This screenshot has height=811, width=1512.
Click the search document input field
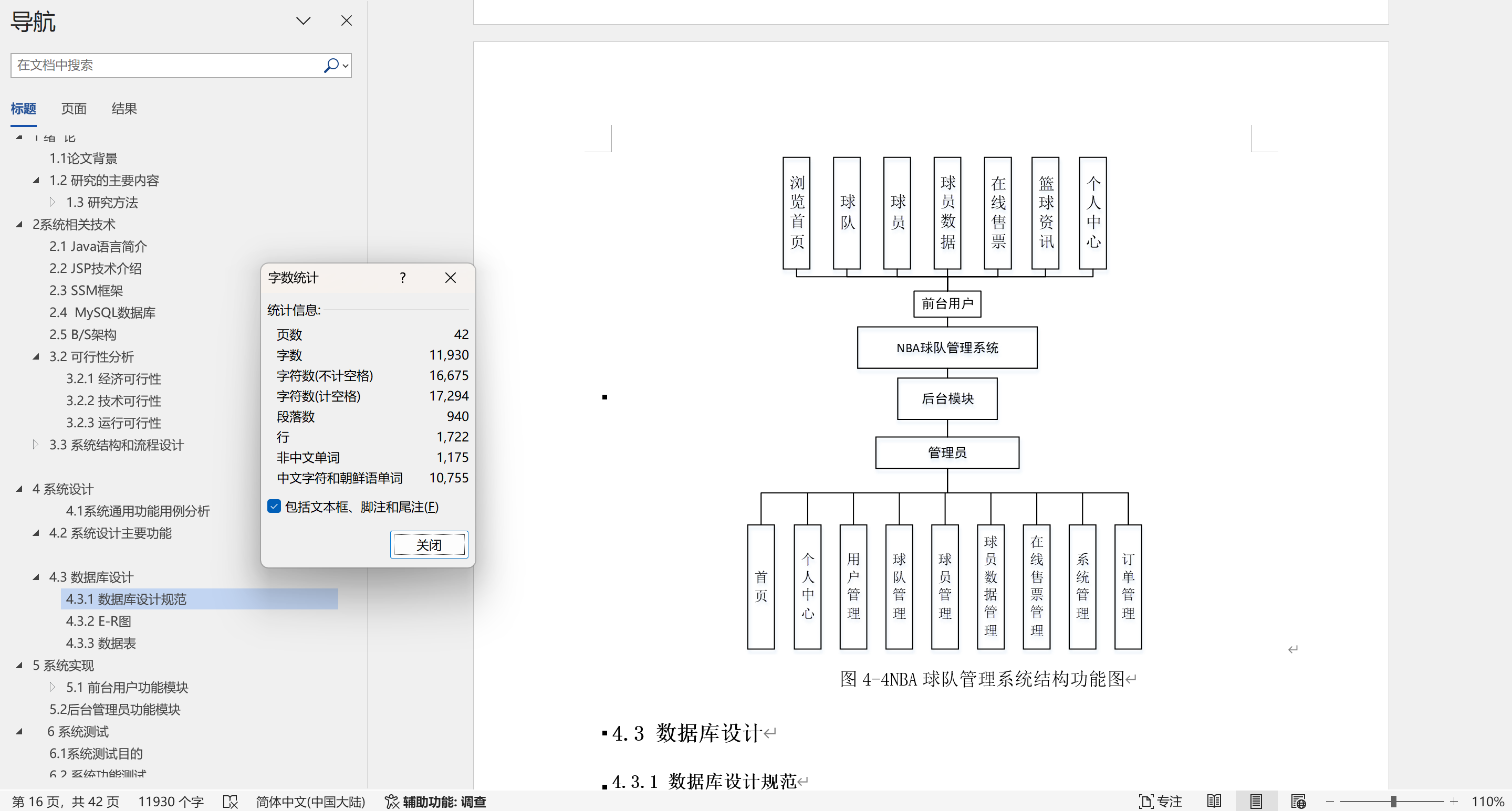[x=166, y=65]
